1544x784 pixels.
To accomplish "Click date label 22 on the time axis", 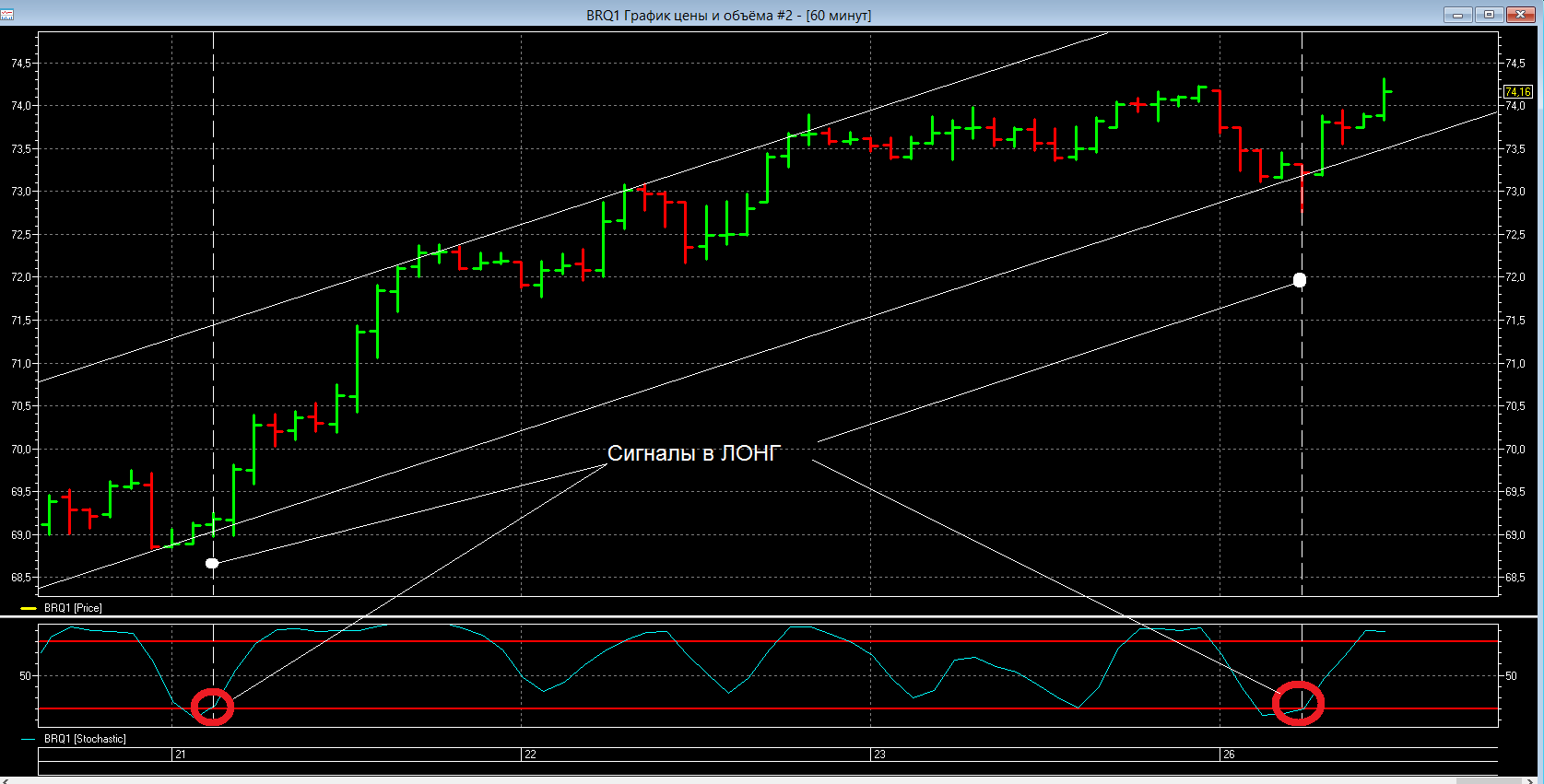I will 530,755.
